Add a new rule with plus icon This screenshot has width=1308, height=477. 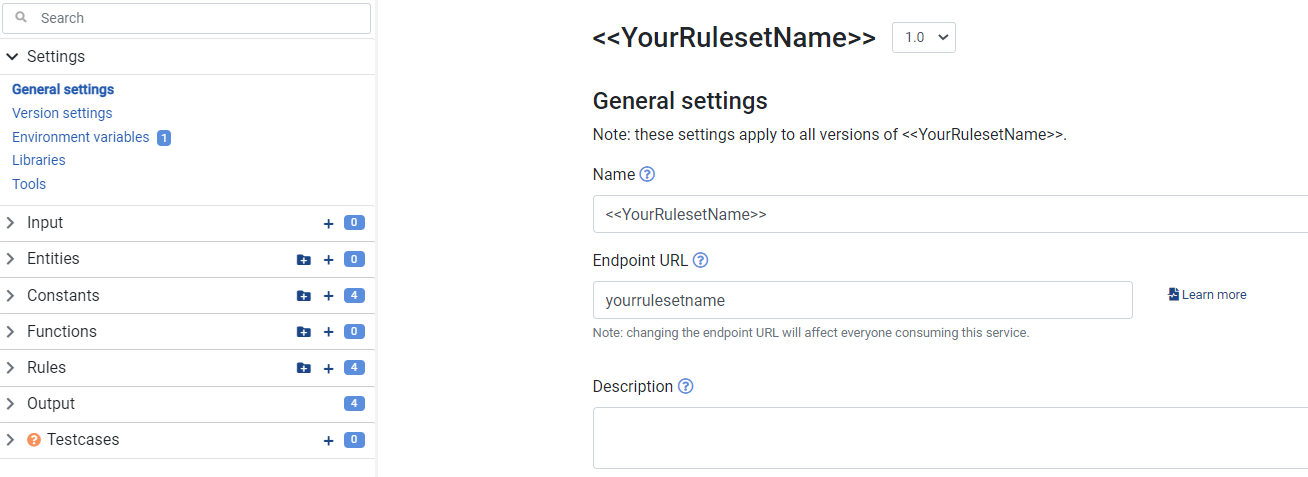328,368
